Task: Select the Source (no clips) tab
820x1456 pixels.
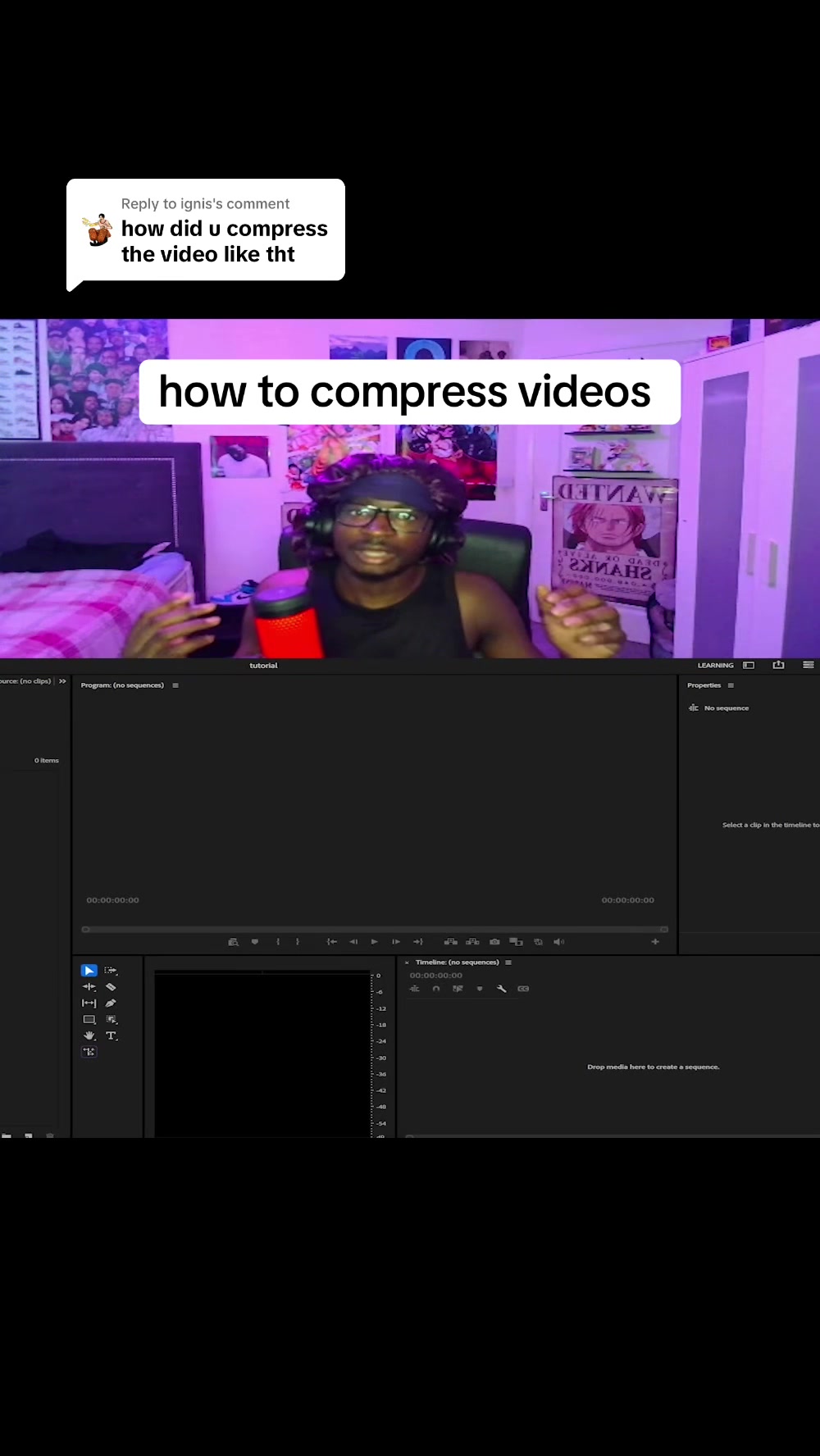Action: pyautogui.click(x=25, y=681)
